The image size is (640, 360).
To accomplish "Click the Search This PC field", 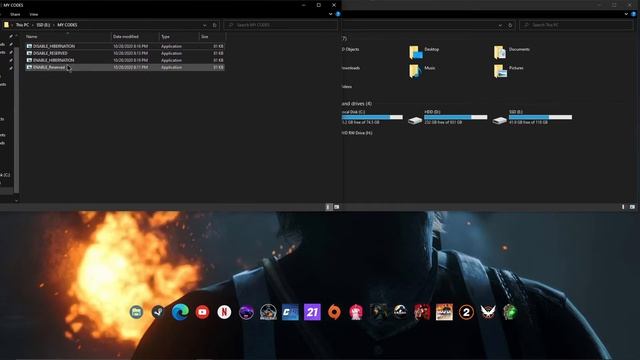I will pos(576,25).
